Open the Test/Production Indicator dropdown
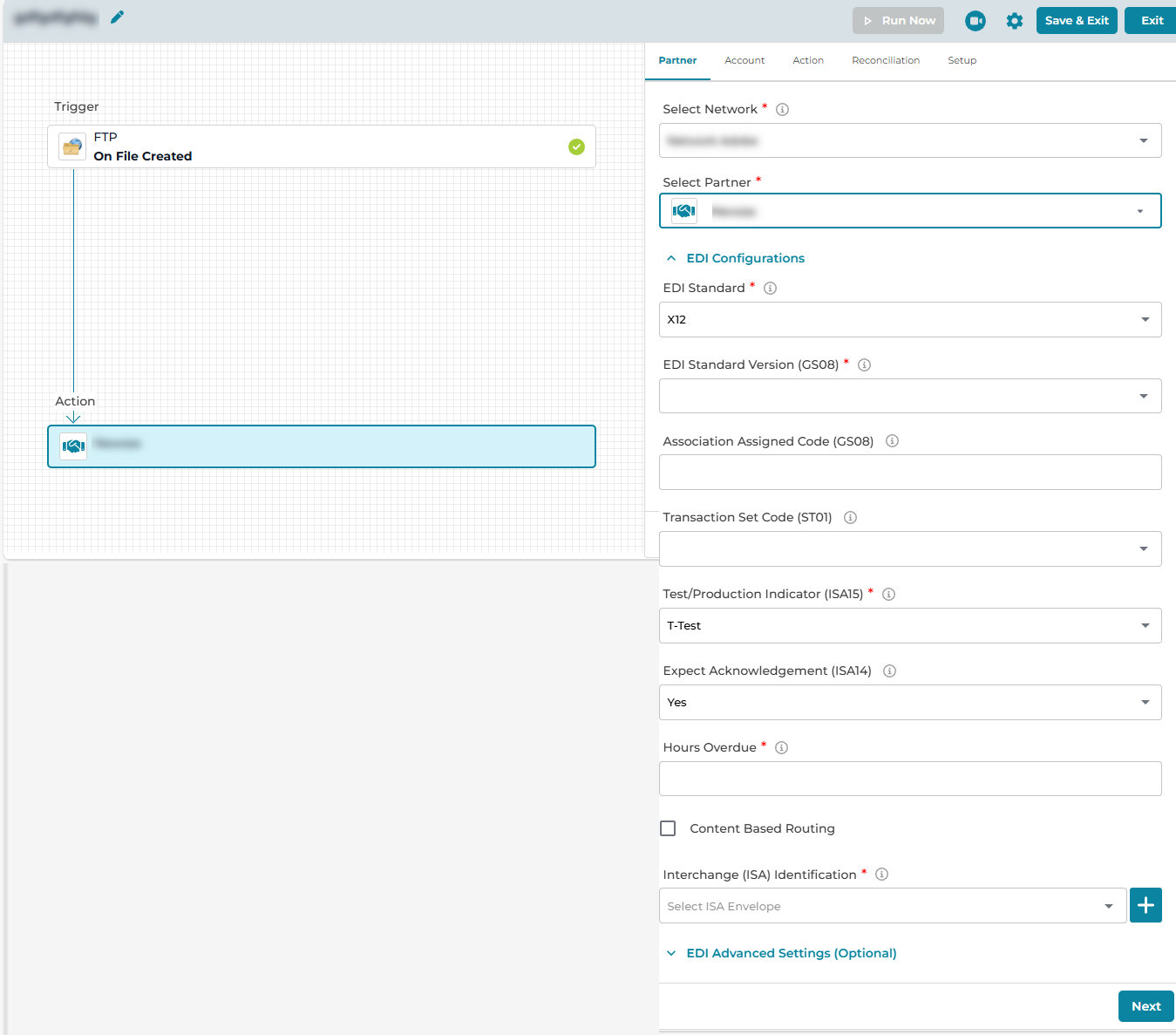This screenshot has width=1176, height=1035. (x=909, y=626)
